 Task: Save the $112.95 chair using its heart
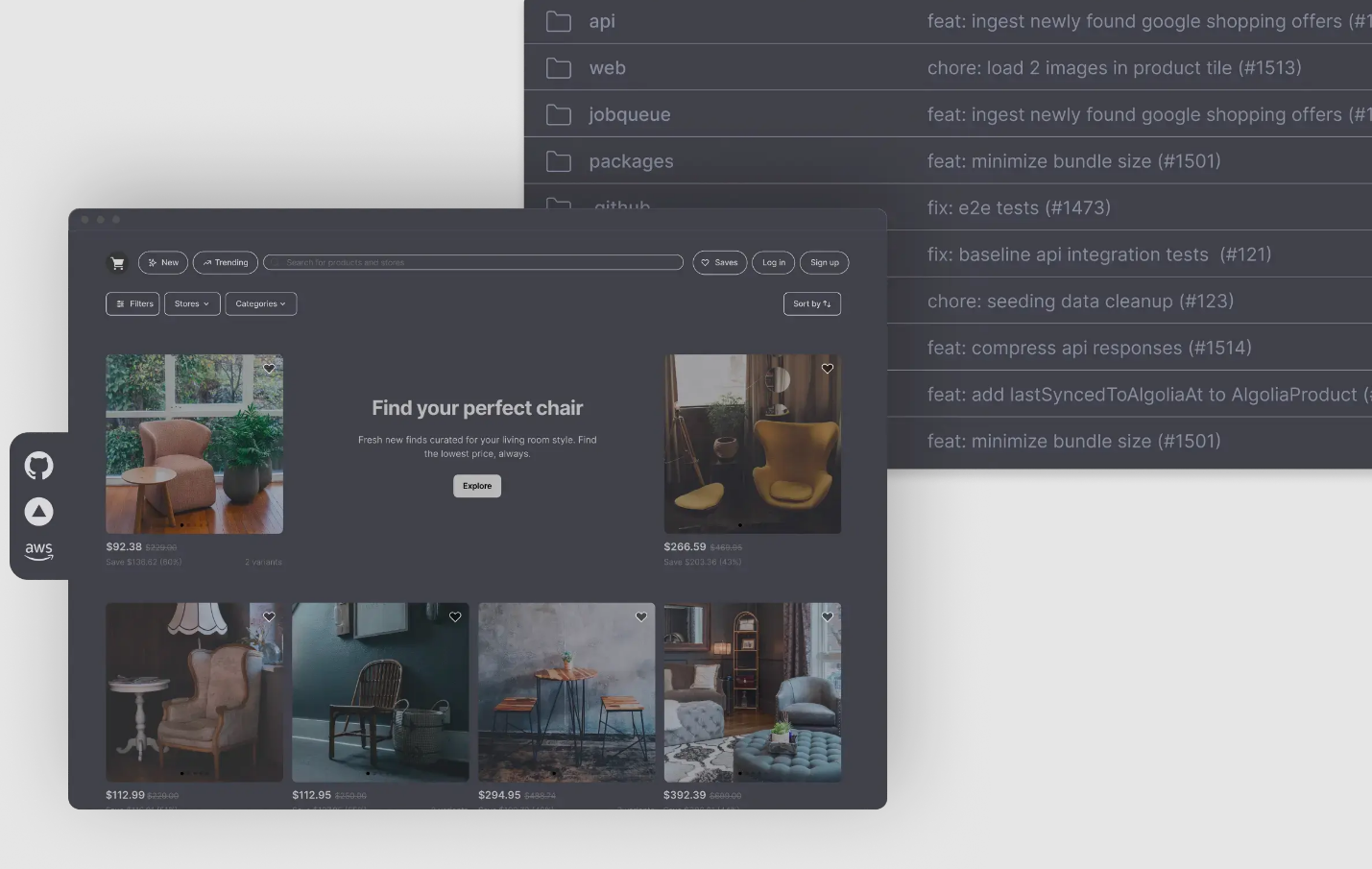coord(455,617)
